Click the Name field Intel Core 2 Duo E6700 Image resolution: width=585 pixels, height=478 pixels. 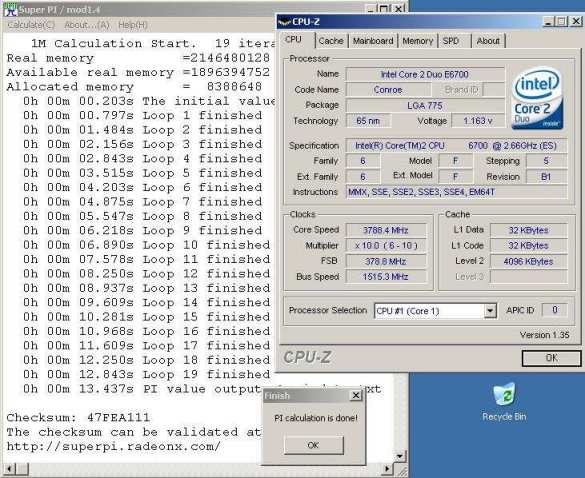click(425, 74)
